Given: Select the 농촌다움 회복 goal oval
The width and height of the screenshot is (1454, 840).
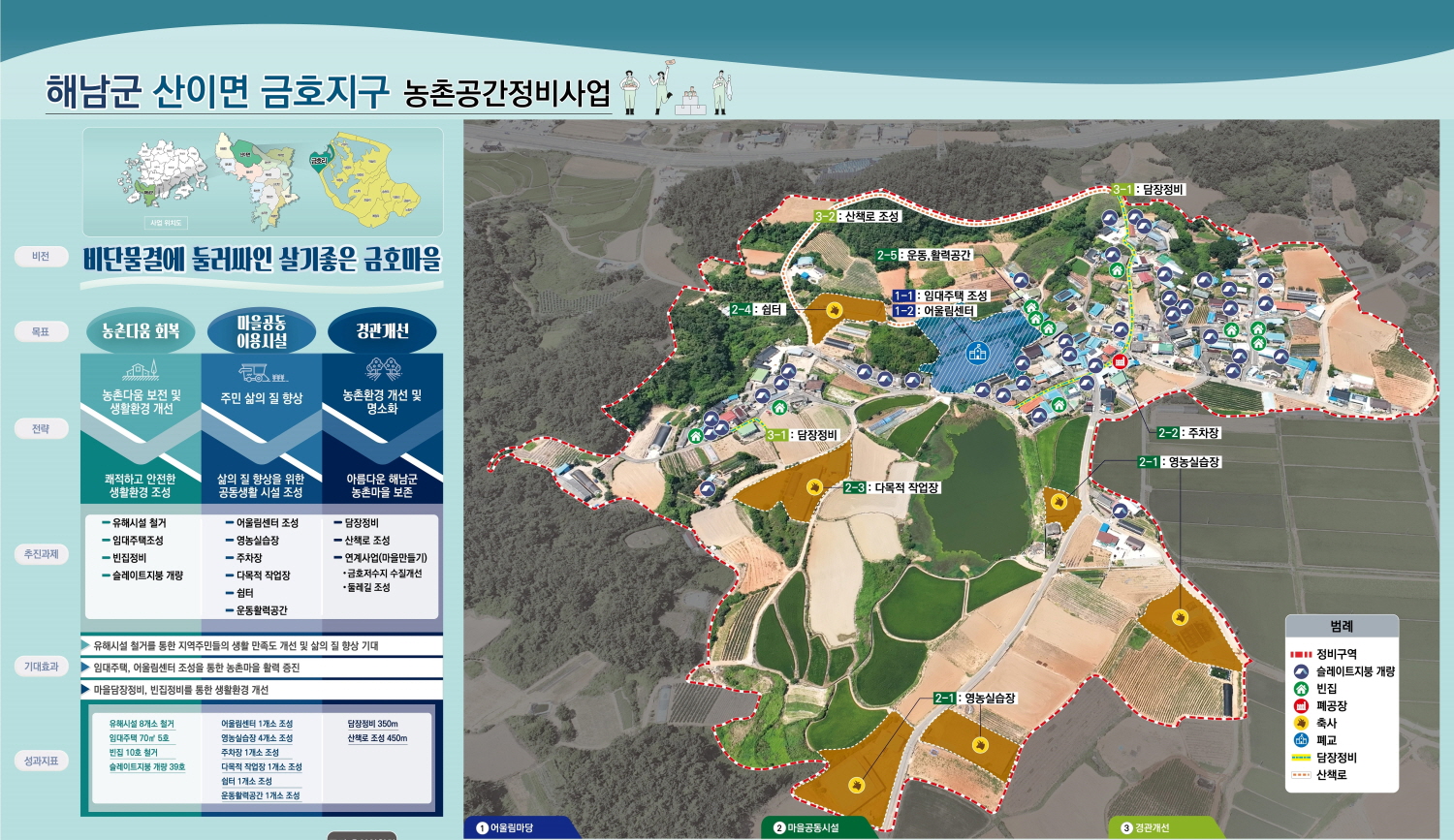Looking at the screenshot, I should [141, 331].
